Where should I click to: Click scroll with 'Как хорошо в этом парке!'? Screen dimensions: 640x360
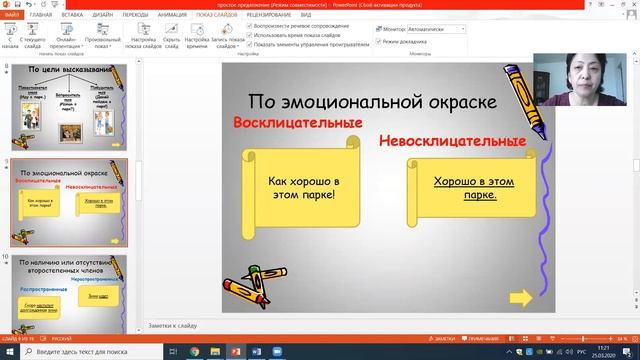301,188
